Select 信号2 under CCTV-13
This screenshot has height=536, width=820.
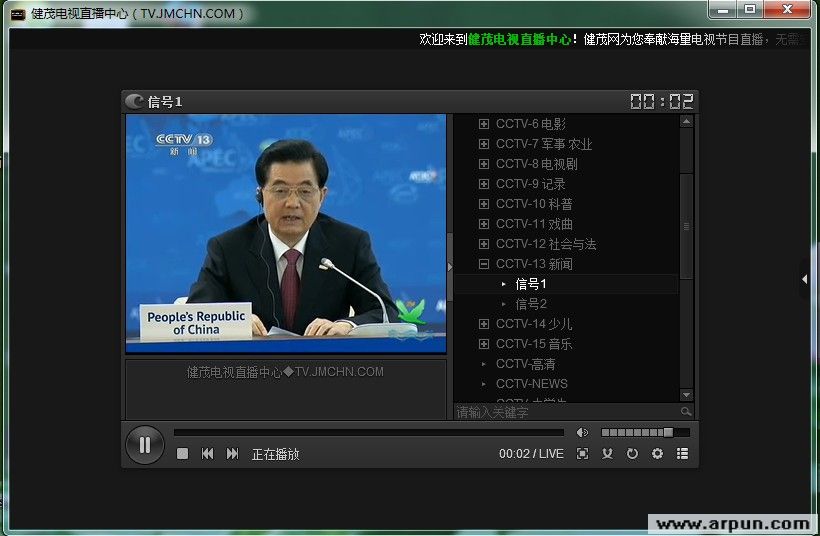pyautogui.click(x=531, y=304)
